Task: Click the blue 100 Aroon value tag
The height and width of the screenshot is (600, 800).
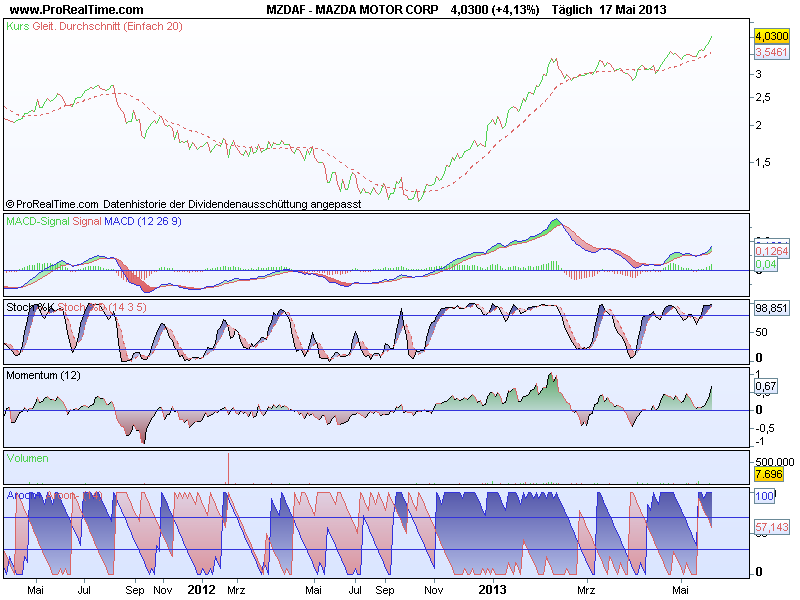Action: (x=764, y=496)
